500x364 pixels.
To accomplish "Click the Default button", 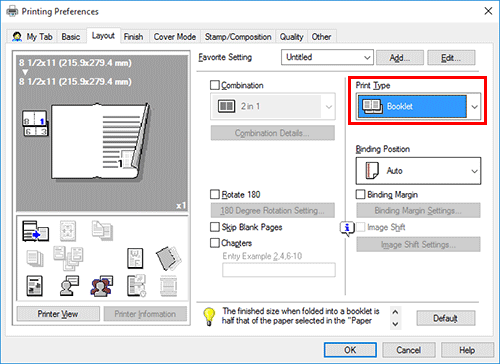I will (x=446, y=318).
